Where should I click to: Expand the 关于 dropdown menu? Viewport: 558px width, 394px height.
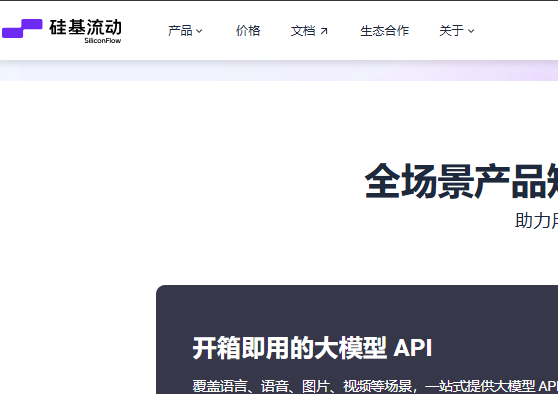coord(457,31)
